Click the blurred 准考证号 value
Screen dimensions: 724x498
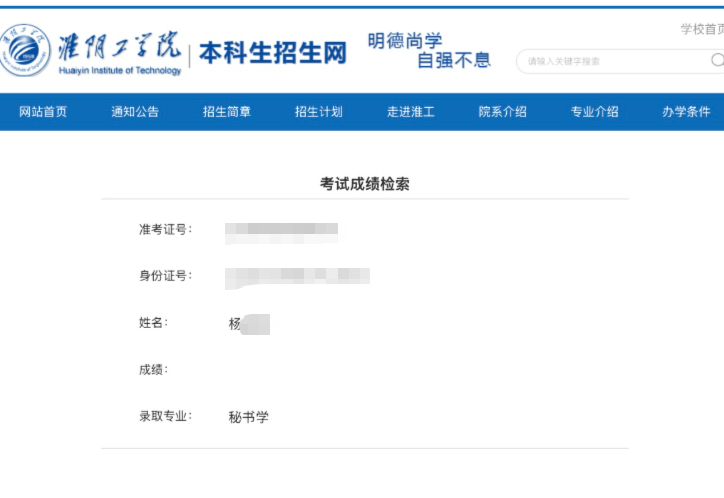point(281,231)
